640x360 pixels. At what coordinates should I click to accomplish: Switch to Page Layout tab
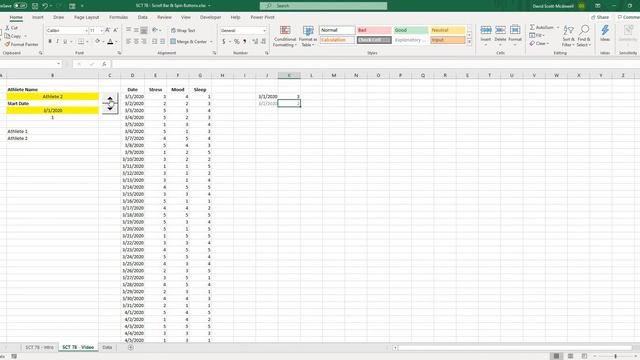[87, 17]
